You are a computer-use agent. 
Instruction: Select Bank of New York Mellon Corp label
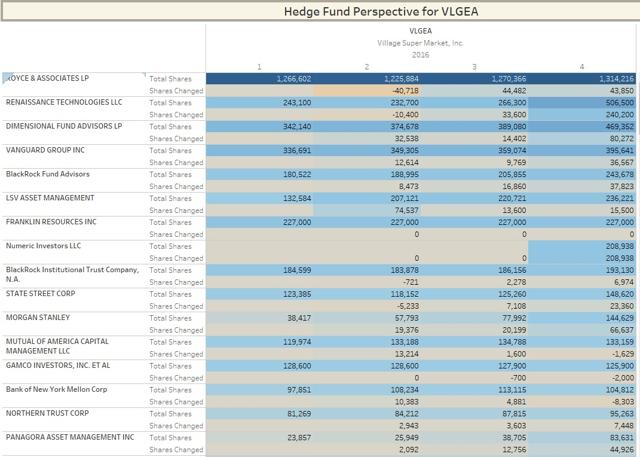(56, 389)
